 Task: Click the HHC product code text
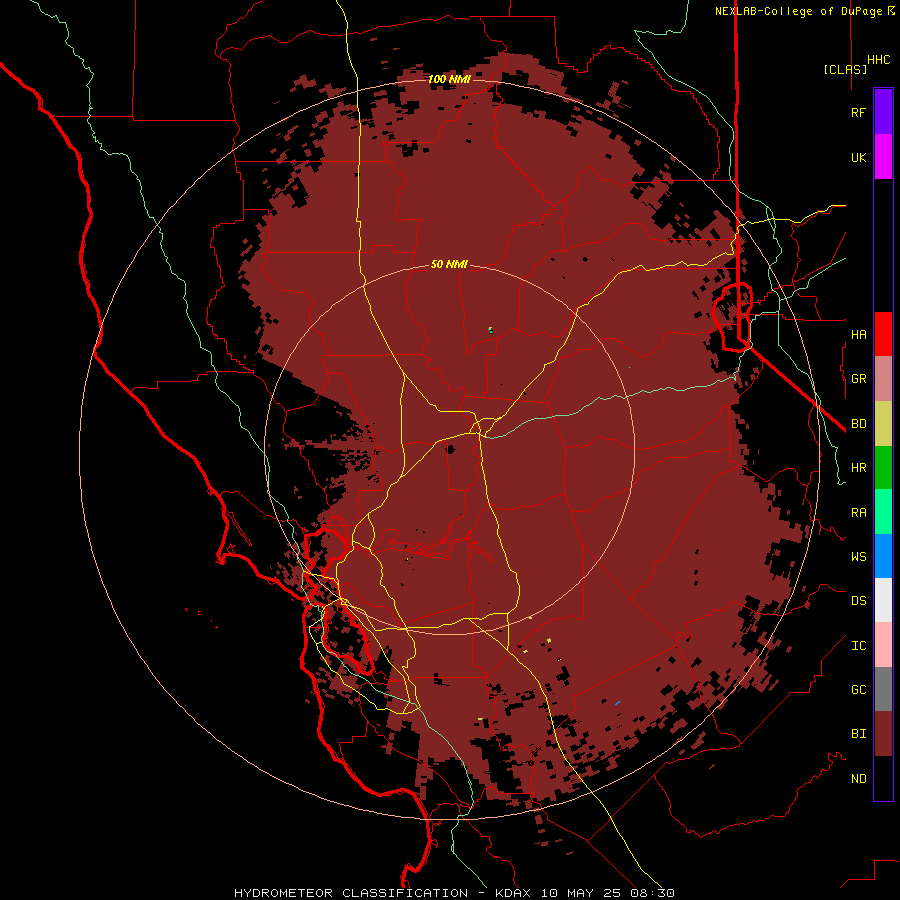point(879,60)
